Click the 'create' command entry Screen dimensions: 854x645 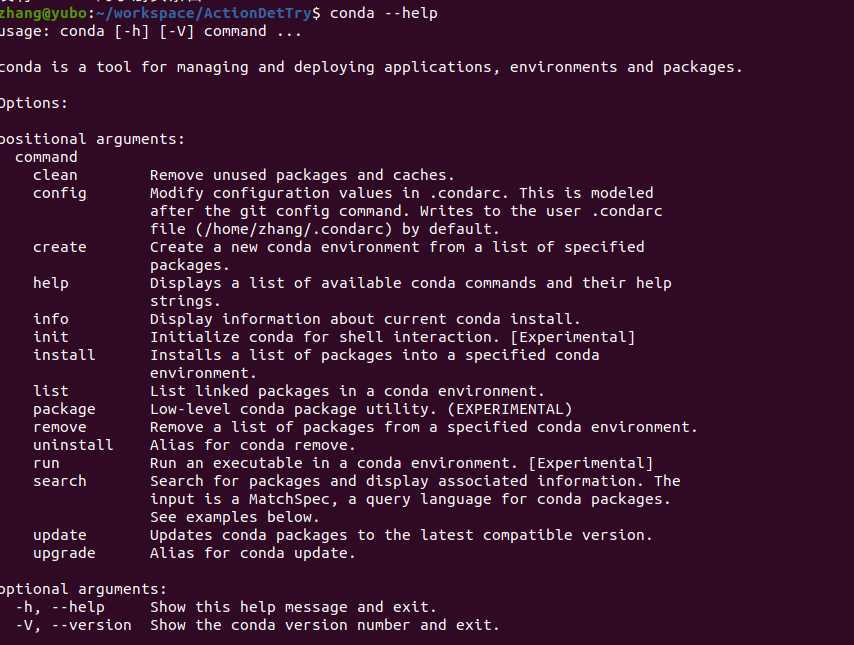click(x=60, y=247)
